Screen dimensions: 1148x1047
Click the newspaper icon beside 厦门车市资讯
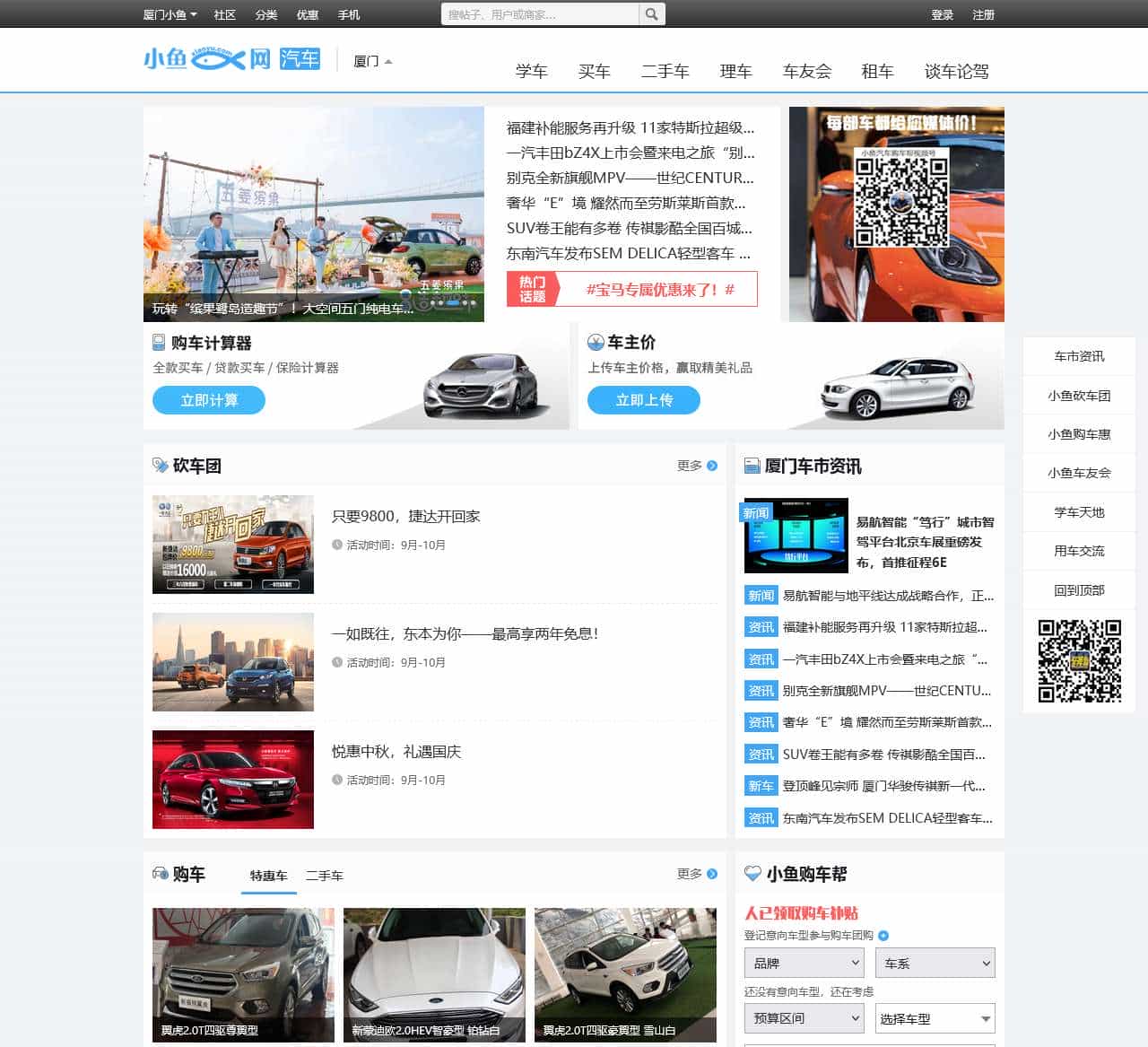coord(751,466)
